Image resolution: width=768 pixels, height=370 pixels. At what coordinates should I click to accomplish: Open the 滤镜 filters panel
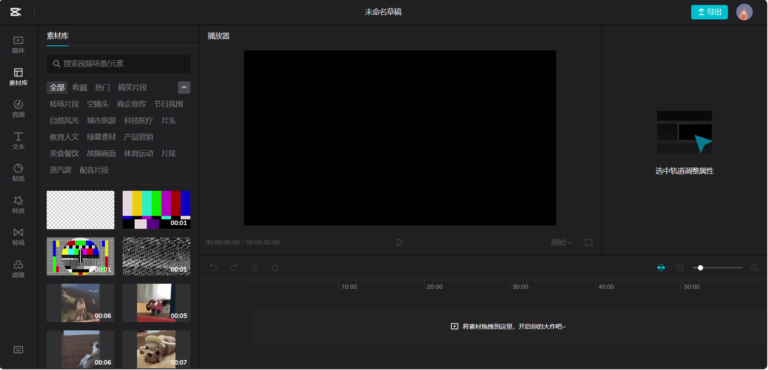click(18, 269)
